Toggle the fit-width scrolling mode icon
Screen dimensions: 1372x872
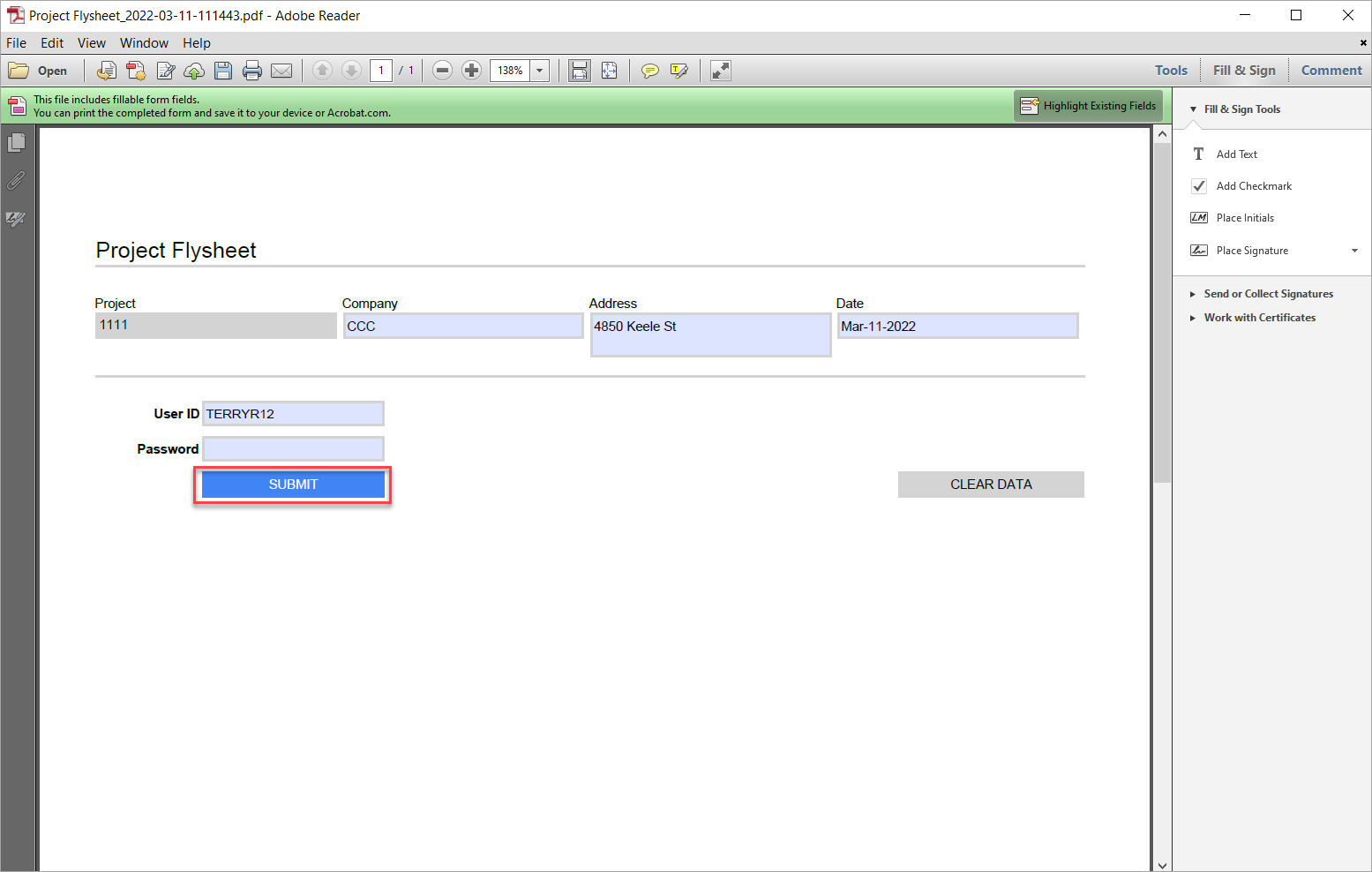click(579, 71)
